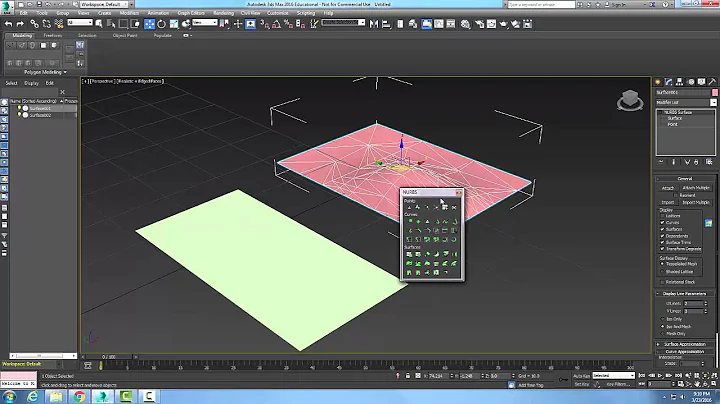Click the Align tool icon
The height and width of the screenshot is (404, 720).
pyautogui.click(x=386, y=24)
